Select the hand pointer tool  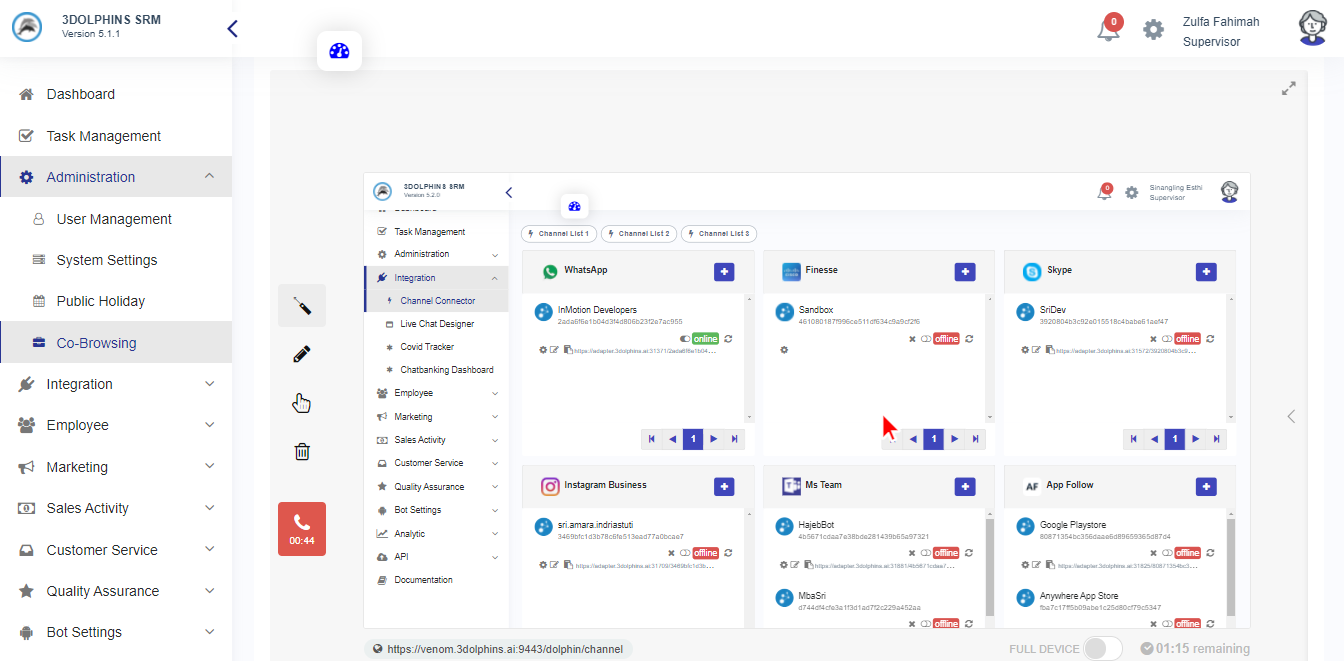pyautogui.click(x=302, y=403)
